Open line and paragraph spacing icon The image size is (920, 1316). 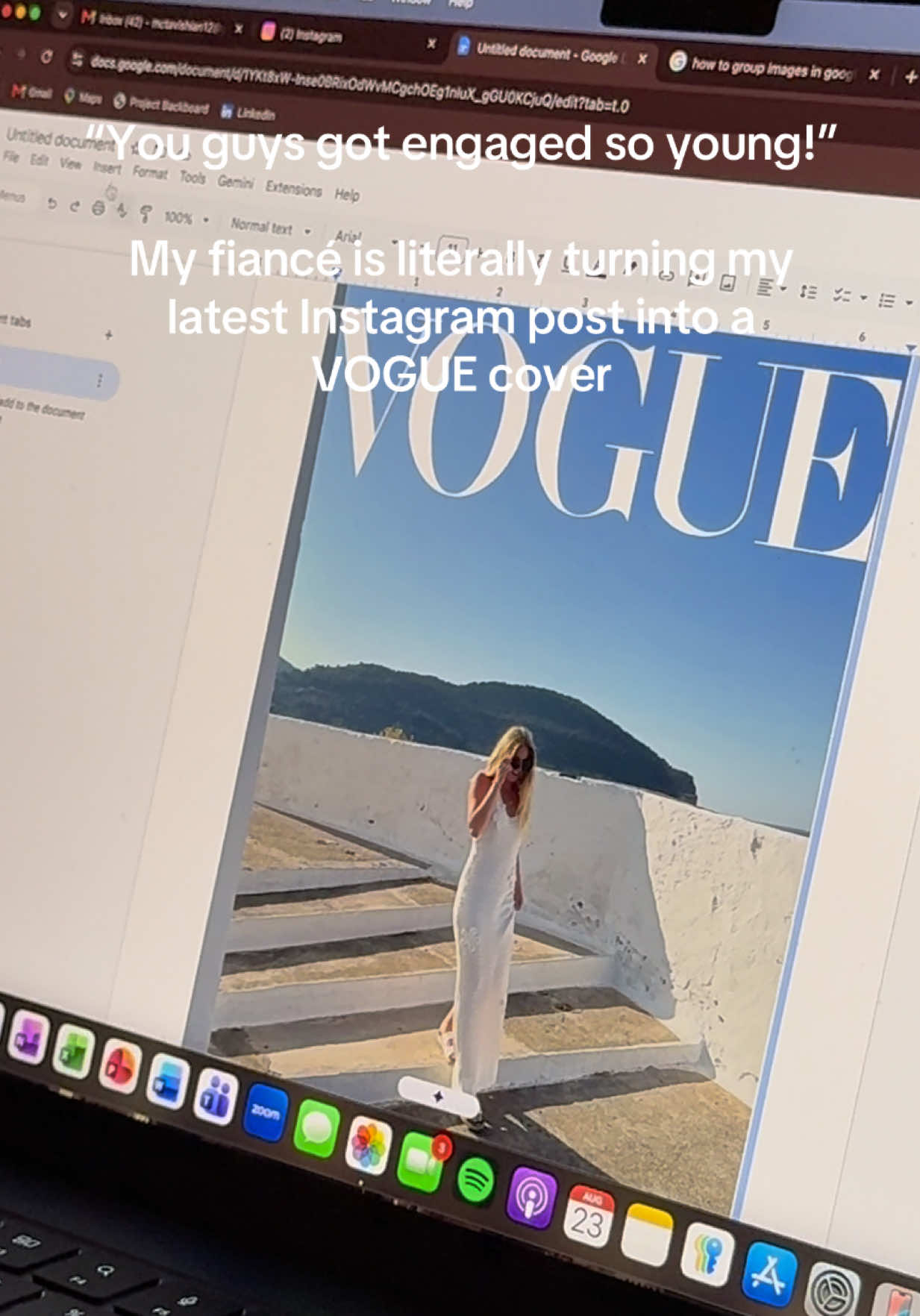tap(808, 292)
